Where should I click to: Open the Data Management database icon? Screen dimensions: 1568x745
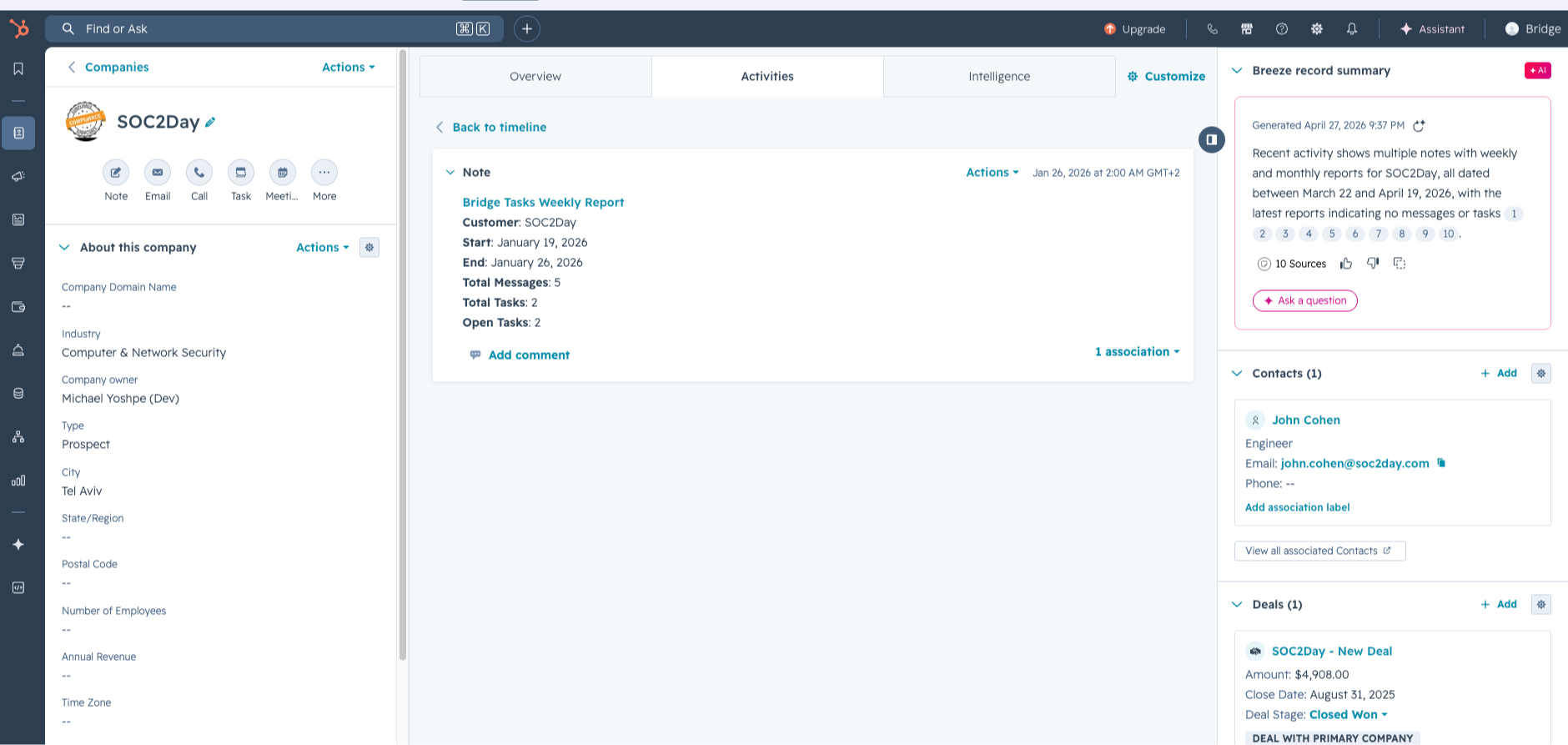(x=18, y=393)
